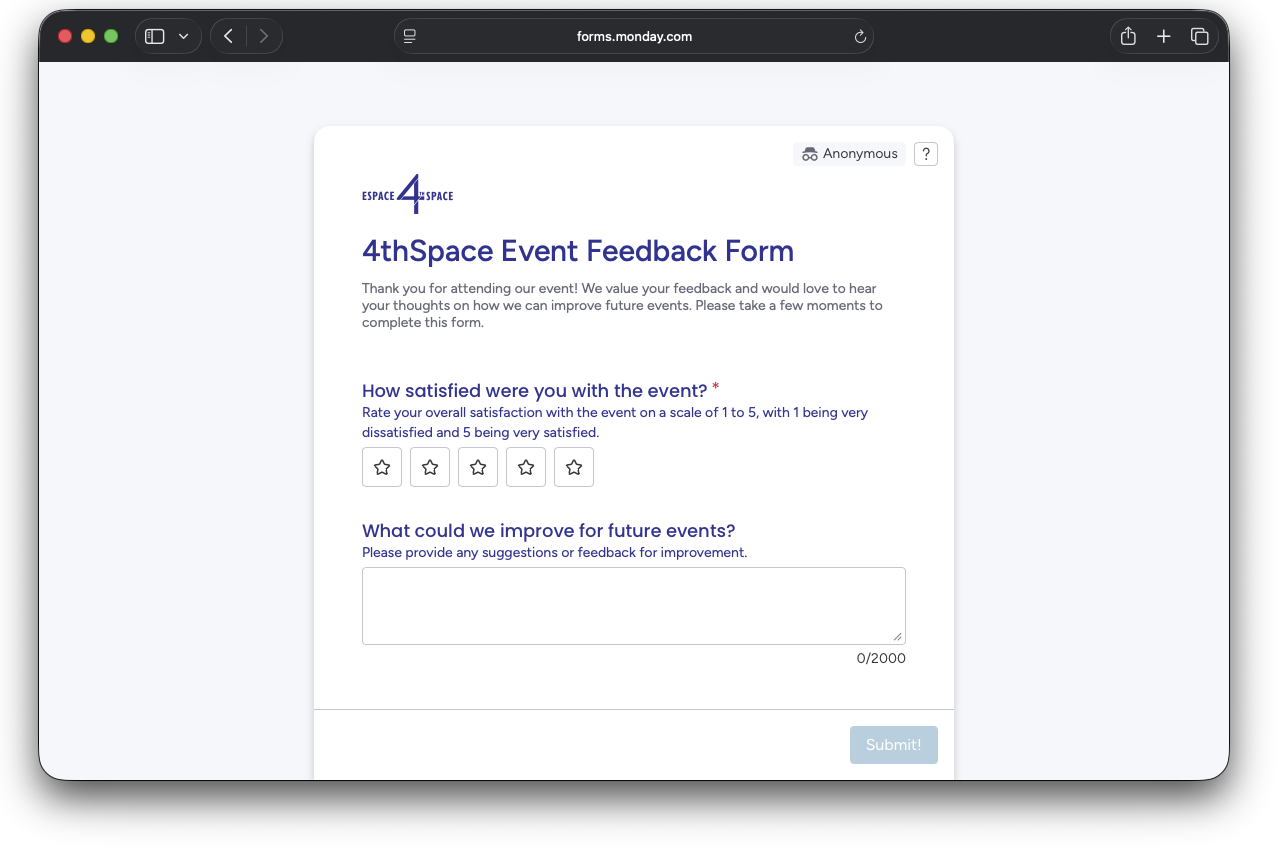The height and width of the screenshot is (854, 1285).
Task: Minimize the window with the yellow button
Action: pos(88,36)
